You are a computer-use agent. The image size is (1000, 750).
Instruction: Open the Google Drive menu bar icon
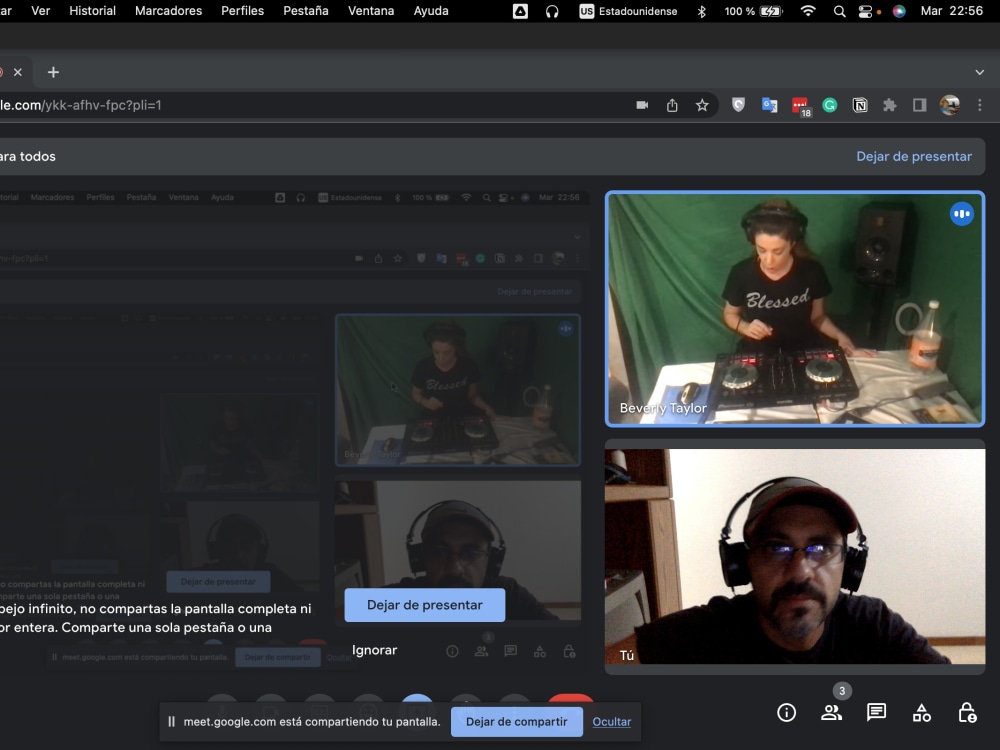click(x=520, y=11)
